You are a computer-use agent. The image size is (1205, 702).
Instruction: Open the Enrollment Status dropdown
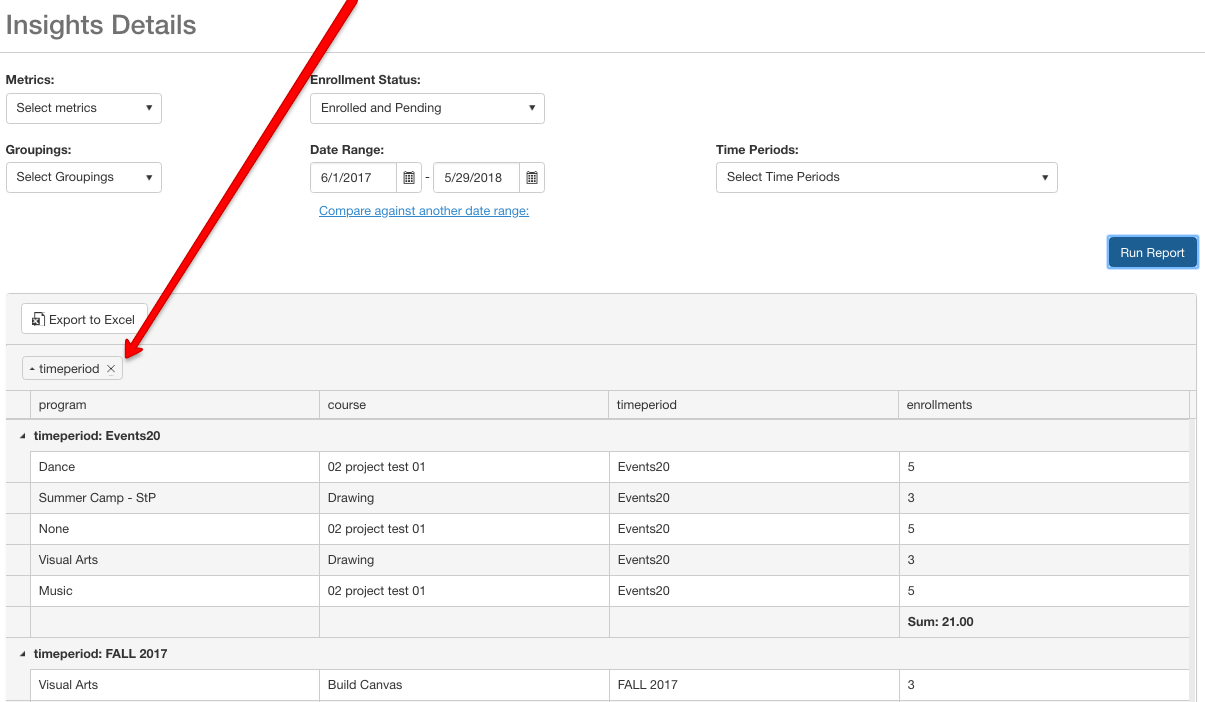pos(427,108)
